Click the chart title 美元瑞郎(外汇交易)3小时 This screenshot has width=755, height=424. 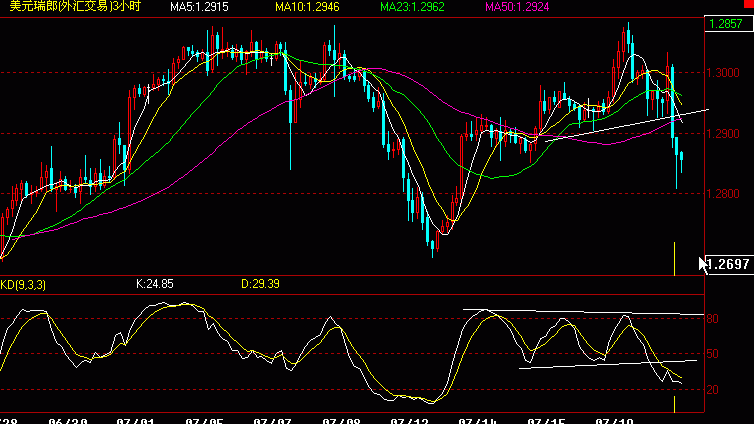(75, 6)
